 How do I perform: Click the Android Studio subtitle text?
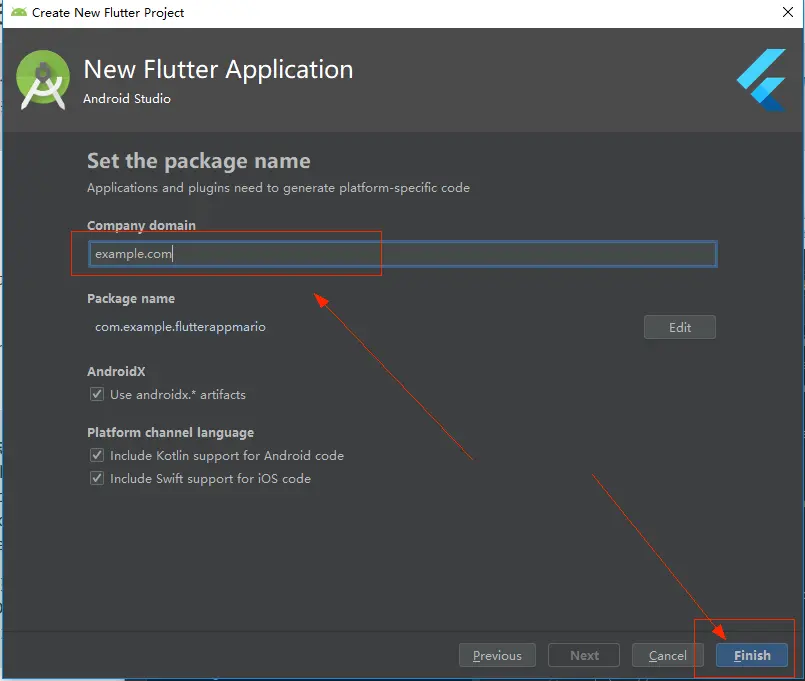pos(127,99)
